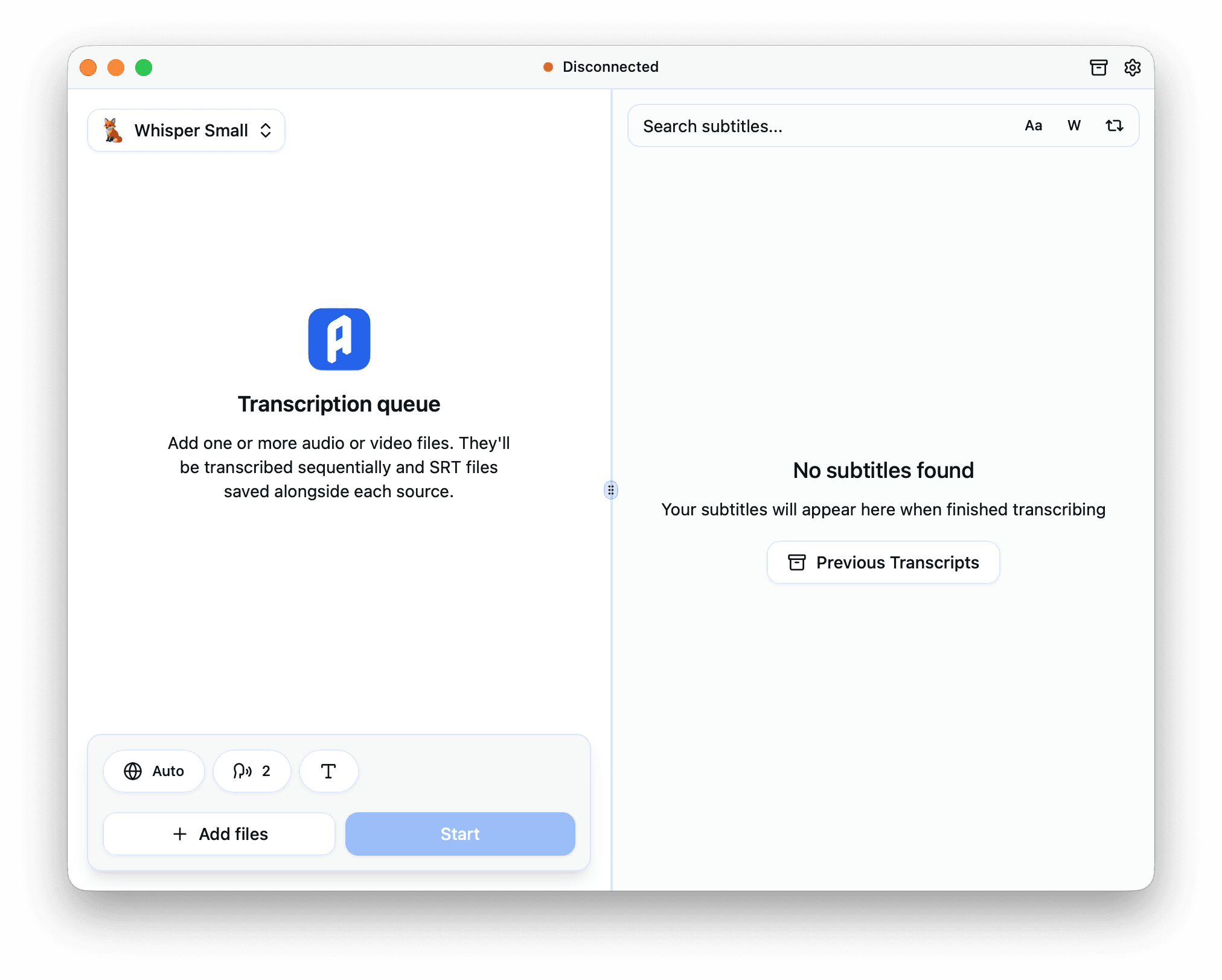Toggle match case (Aa) search option
The height and width of the screenshot is (980, 1222).
(x=1033, y=126)
